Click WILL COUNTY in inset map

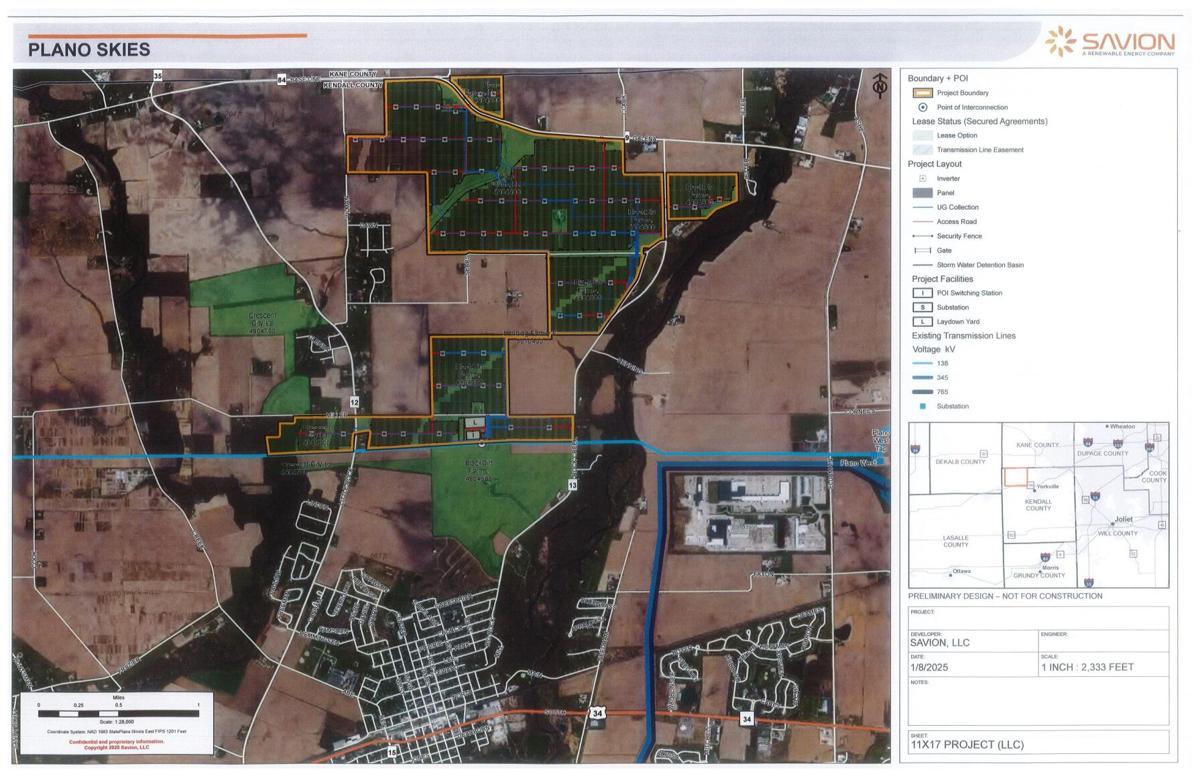1118,533
